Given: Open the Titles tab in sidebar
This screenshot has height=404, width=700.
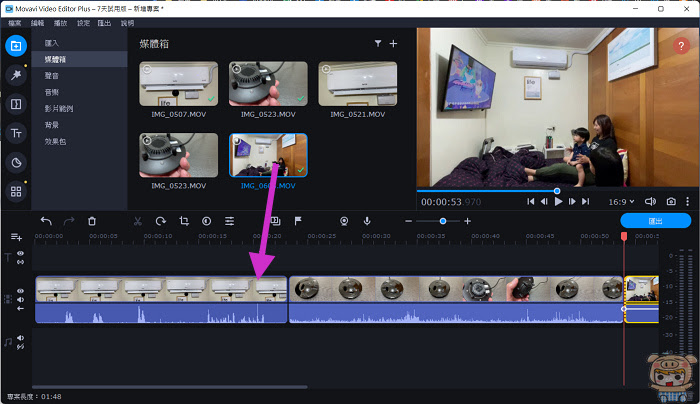Looking at the screenshot, I should [x=16, y=133].
